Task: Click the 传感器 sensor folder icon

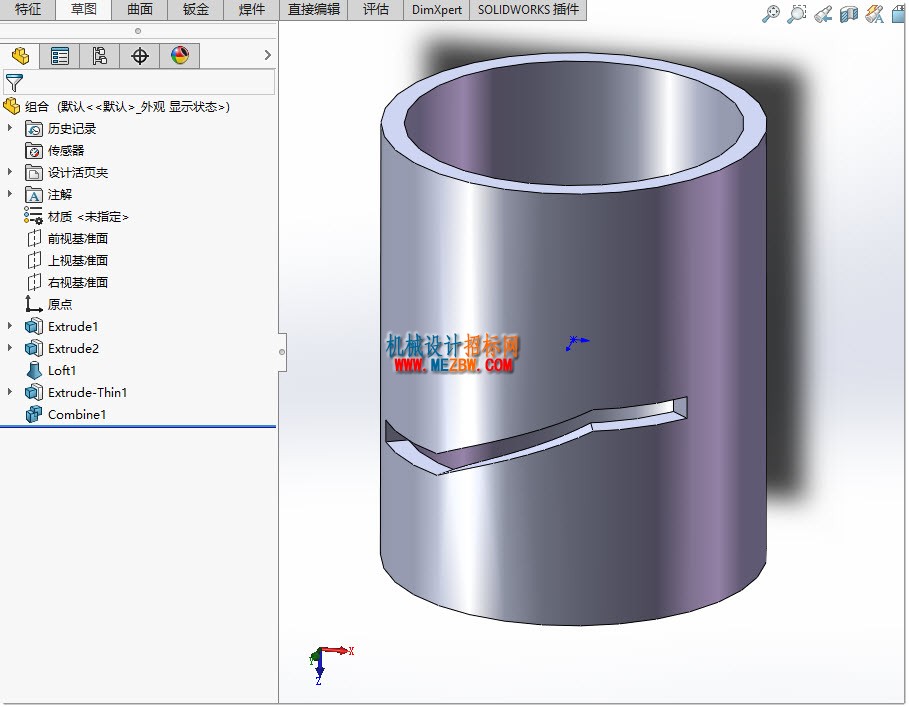Action: pyautogui.click(x=34, y=151)
